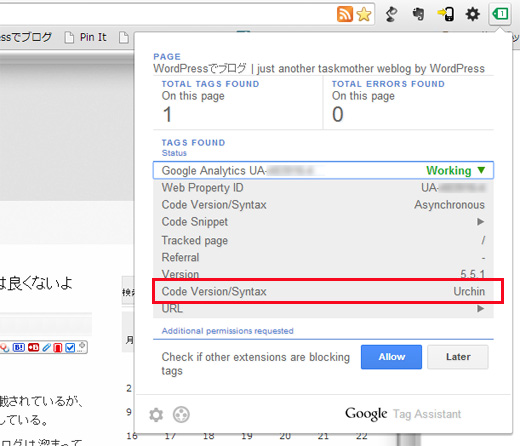Collapse the Google Analytics Working tag row

[323, 170]
